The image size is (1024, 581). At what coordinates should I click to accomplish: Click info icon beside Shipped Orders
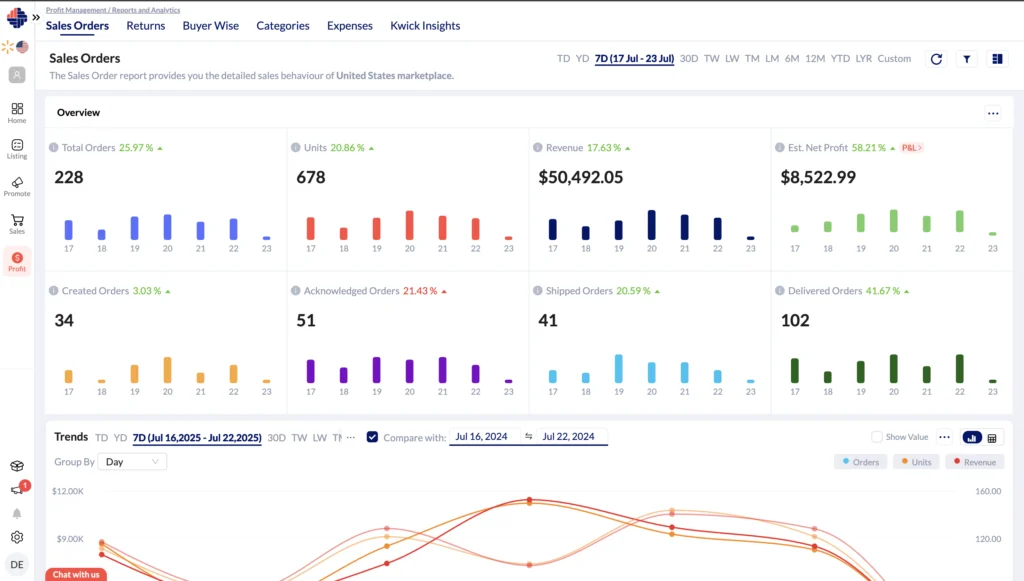tap(537, 290)
